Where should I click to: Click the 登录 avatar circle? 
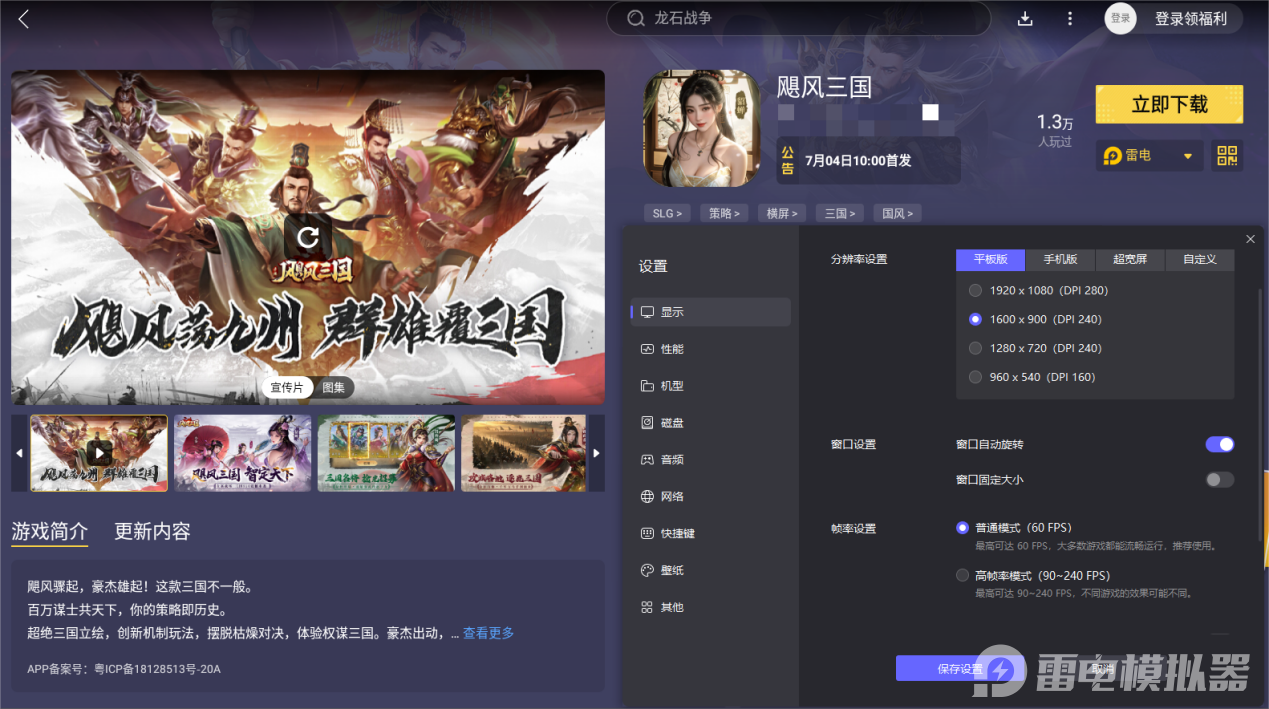1120,18
